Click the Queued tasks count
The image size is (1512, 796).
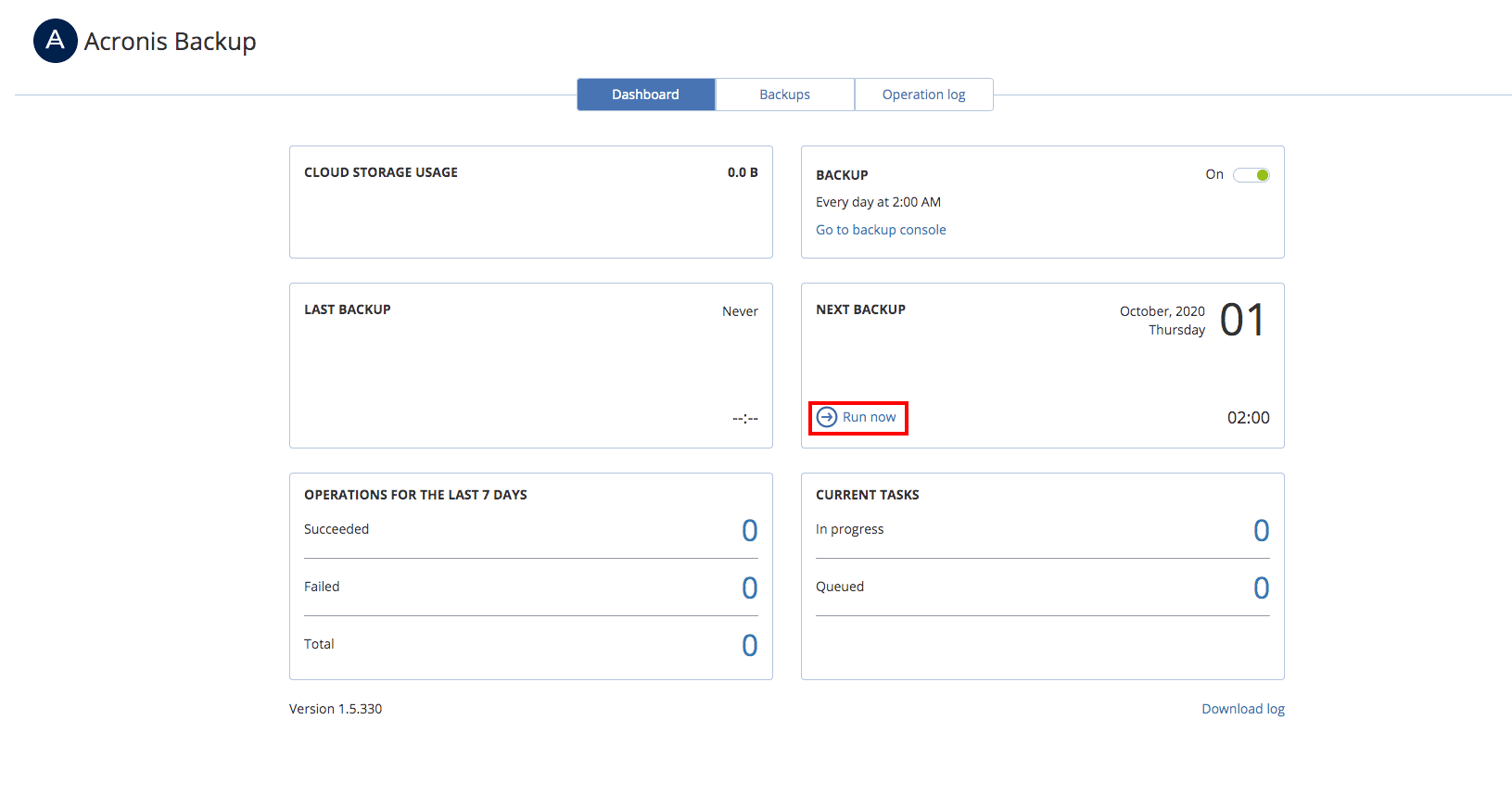[x=1262, y=588]
